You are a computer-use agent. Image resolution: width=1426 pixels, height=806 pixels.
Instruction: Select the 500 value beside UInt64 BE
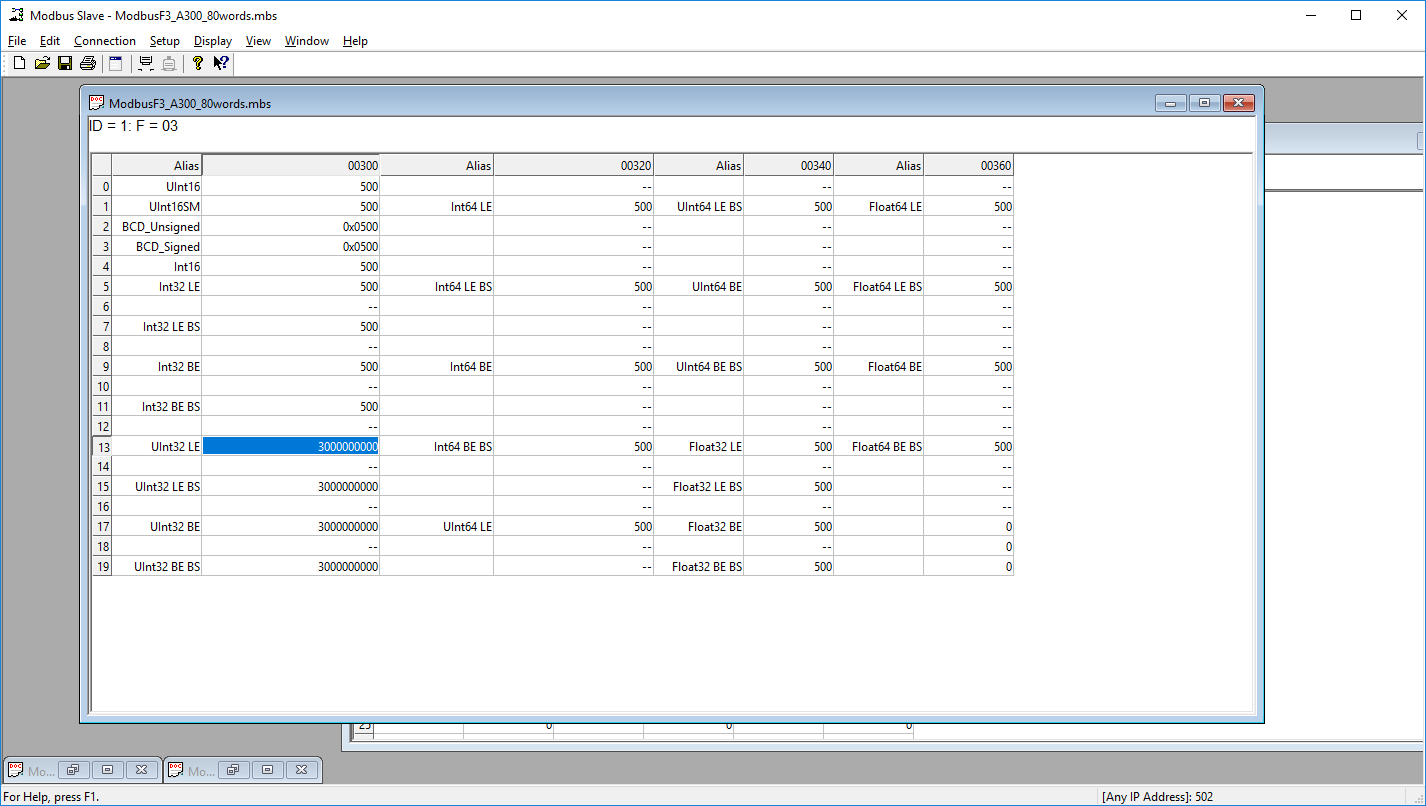pos(789,286)
